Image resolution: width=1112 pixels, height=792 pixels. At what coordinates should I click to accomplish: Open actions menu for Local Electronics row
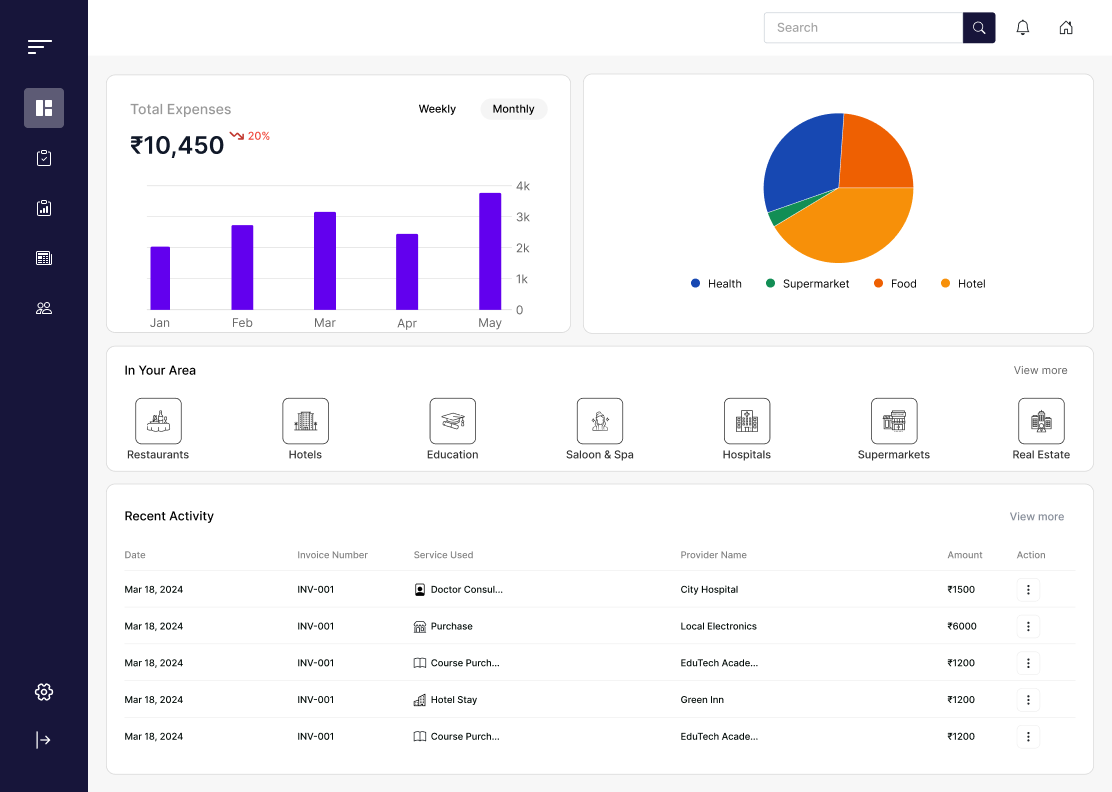pos(1028,626)
